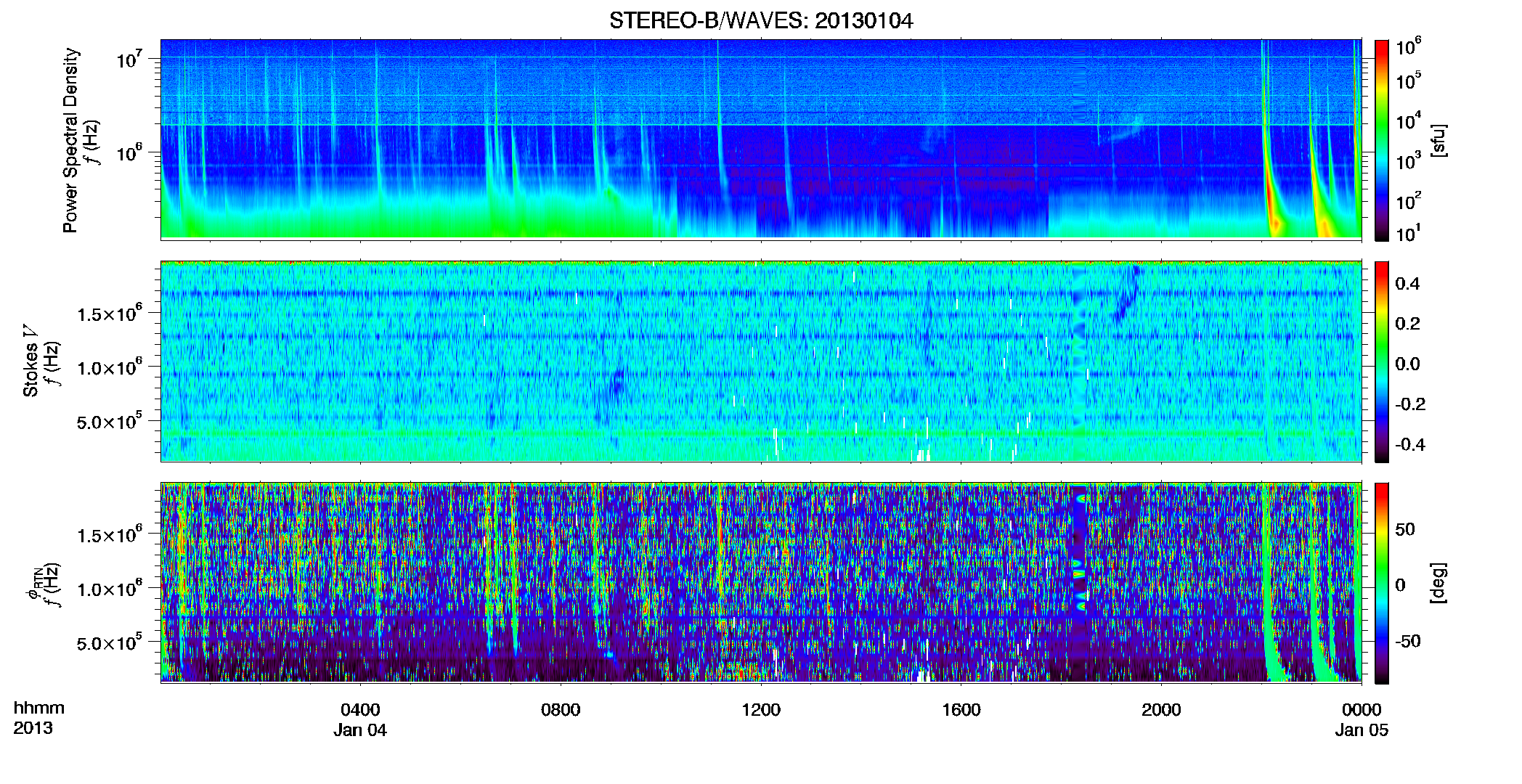Click the 0.4 label on Stokes colorbar
Image resolution: width=1522 pixels, height=784 pixels.
tap(1407, 283)
